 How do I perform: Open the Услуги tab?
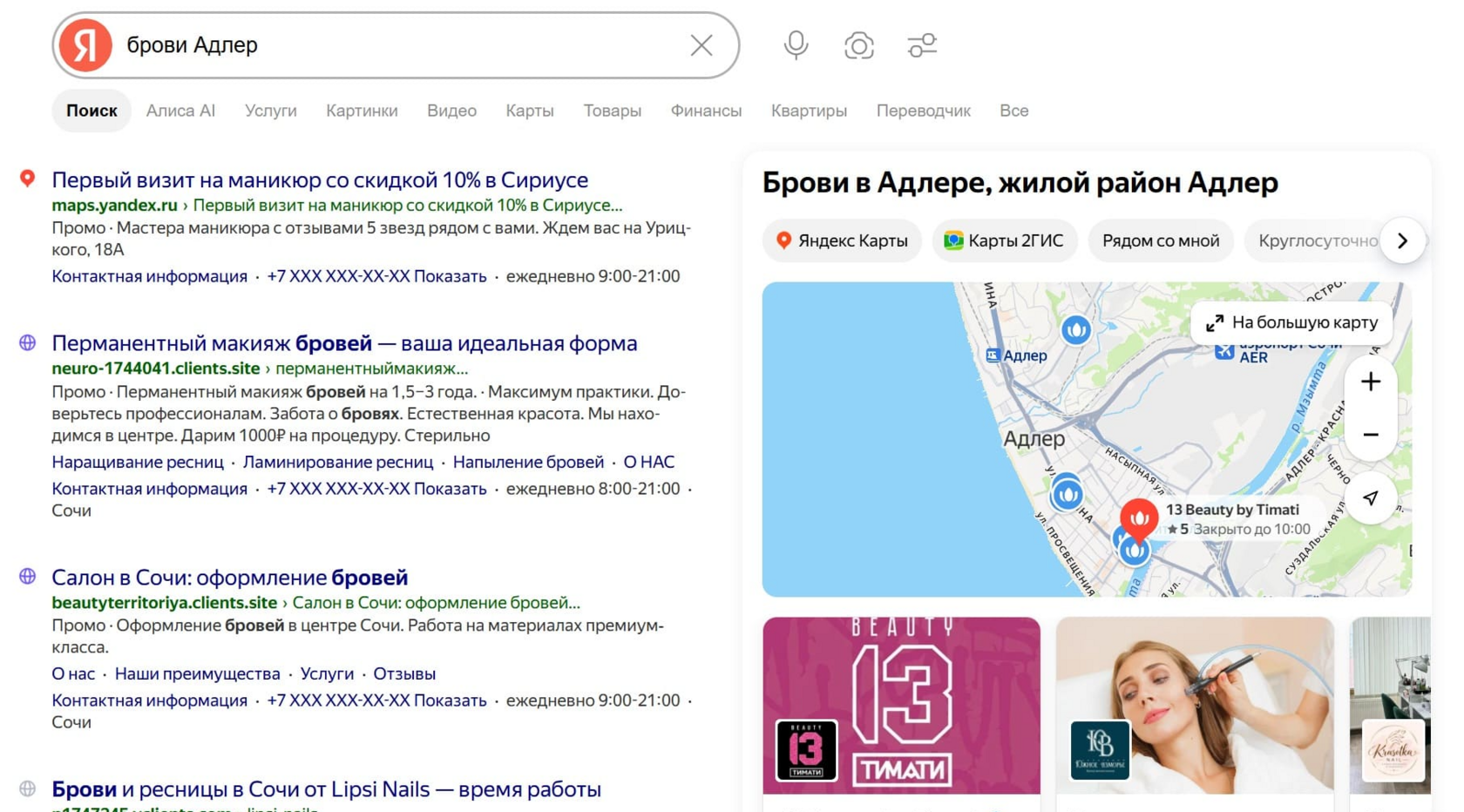click(x=271, y=111)
